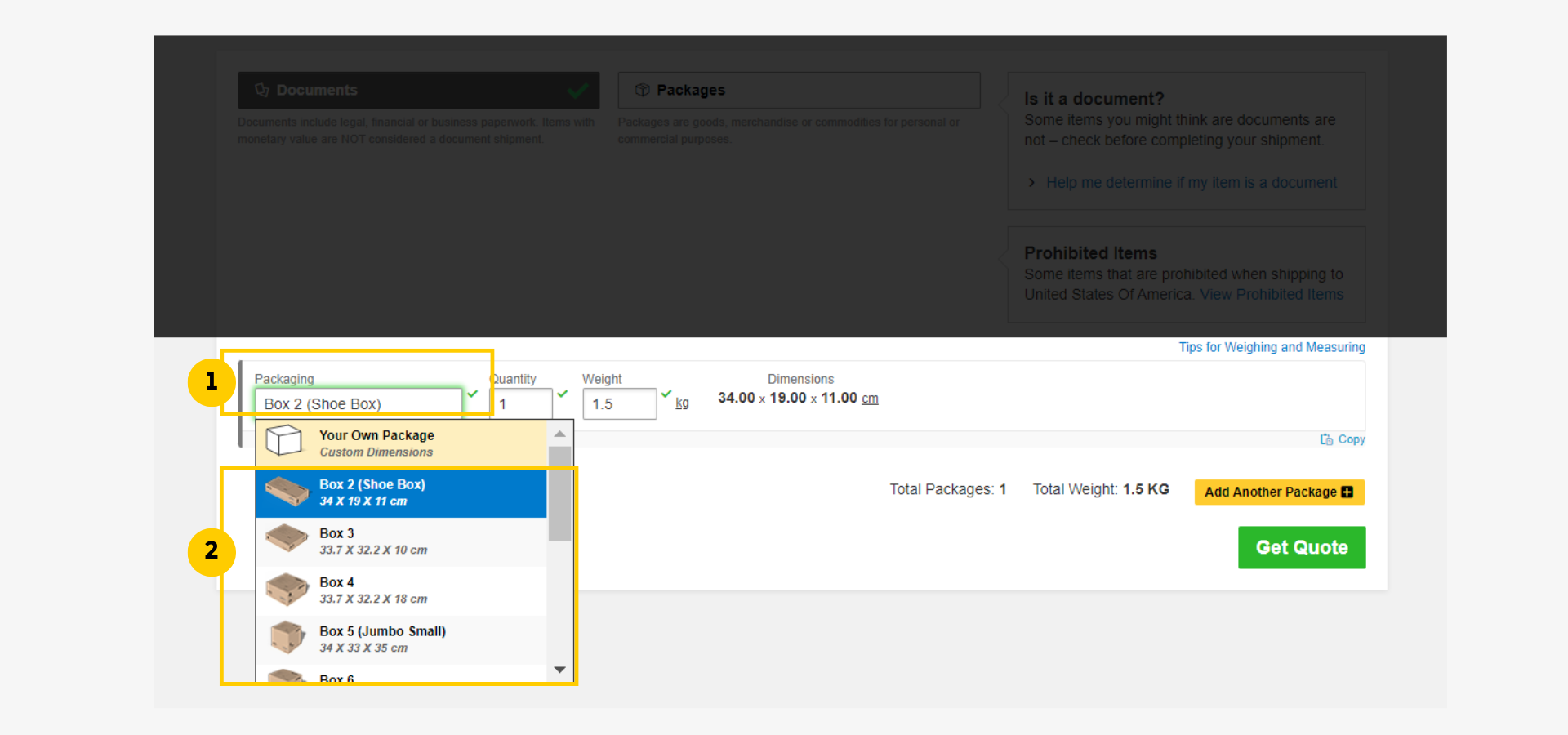Expand the chevron beside Help me determine link
This screenshot has height=735, width=1568.
pyautogui.click(x=1031, y=183)
